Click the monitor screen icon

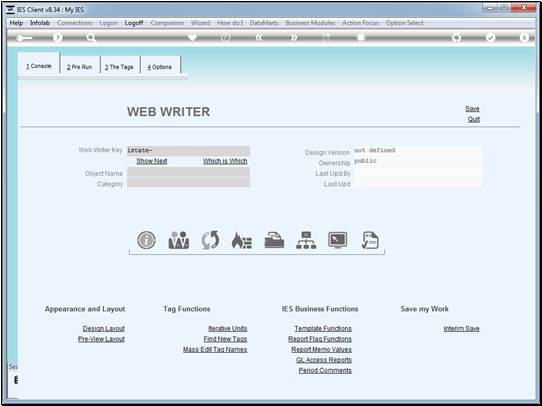[x=338, y=240]
